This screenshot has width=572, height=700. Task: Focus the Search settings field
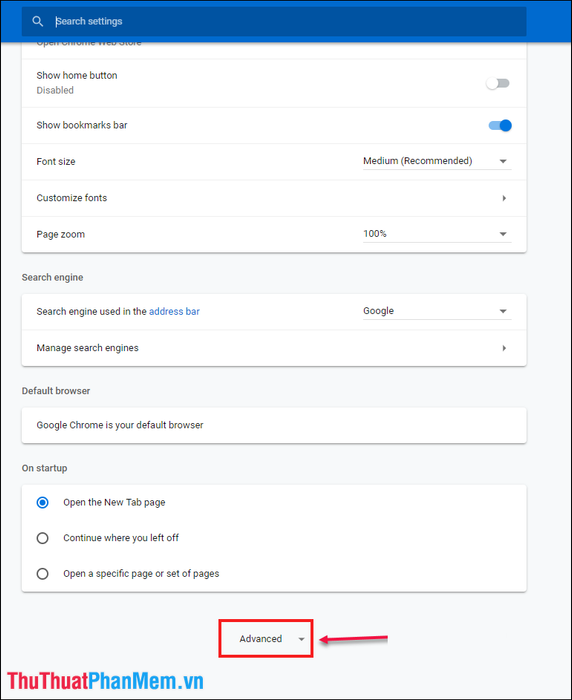pos(274,21)
